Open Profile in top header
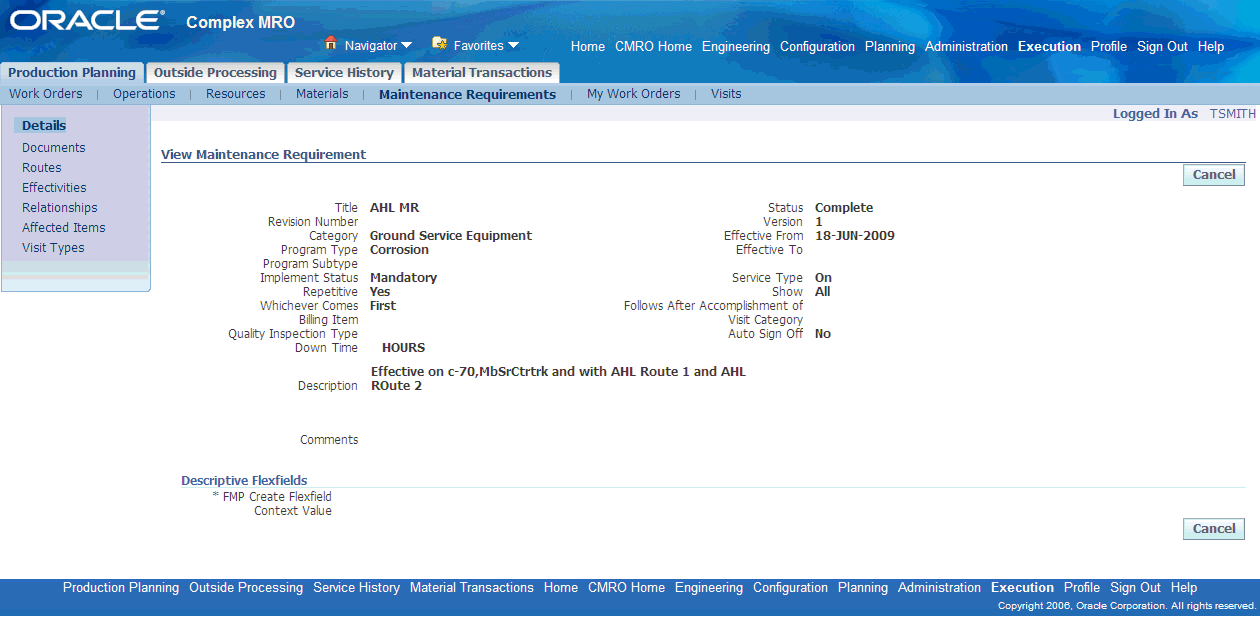Viewport: 1260px width, 617px height. point(1109,47)
